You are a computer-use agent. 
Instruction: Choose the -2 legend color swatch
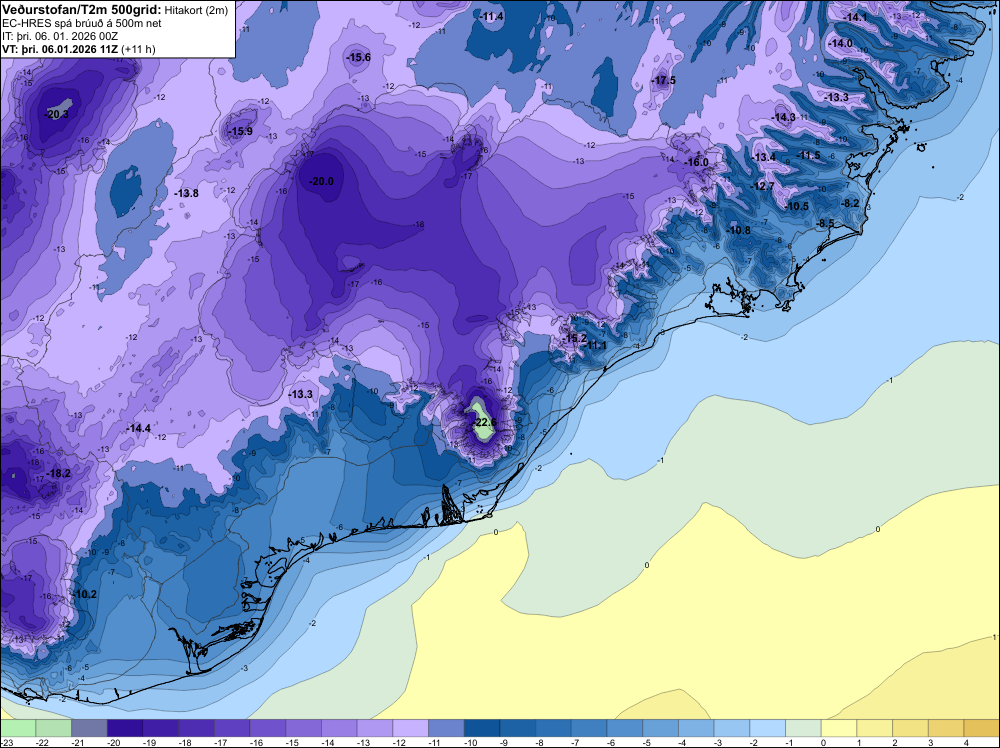768,728
